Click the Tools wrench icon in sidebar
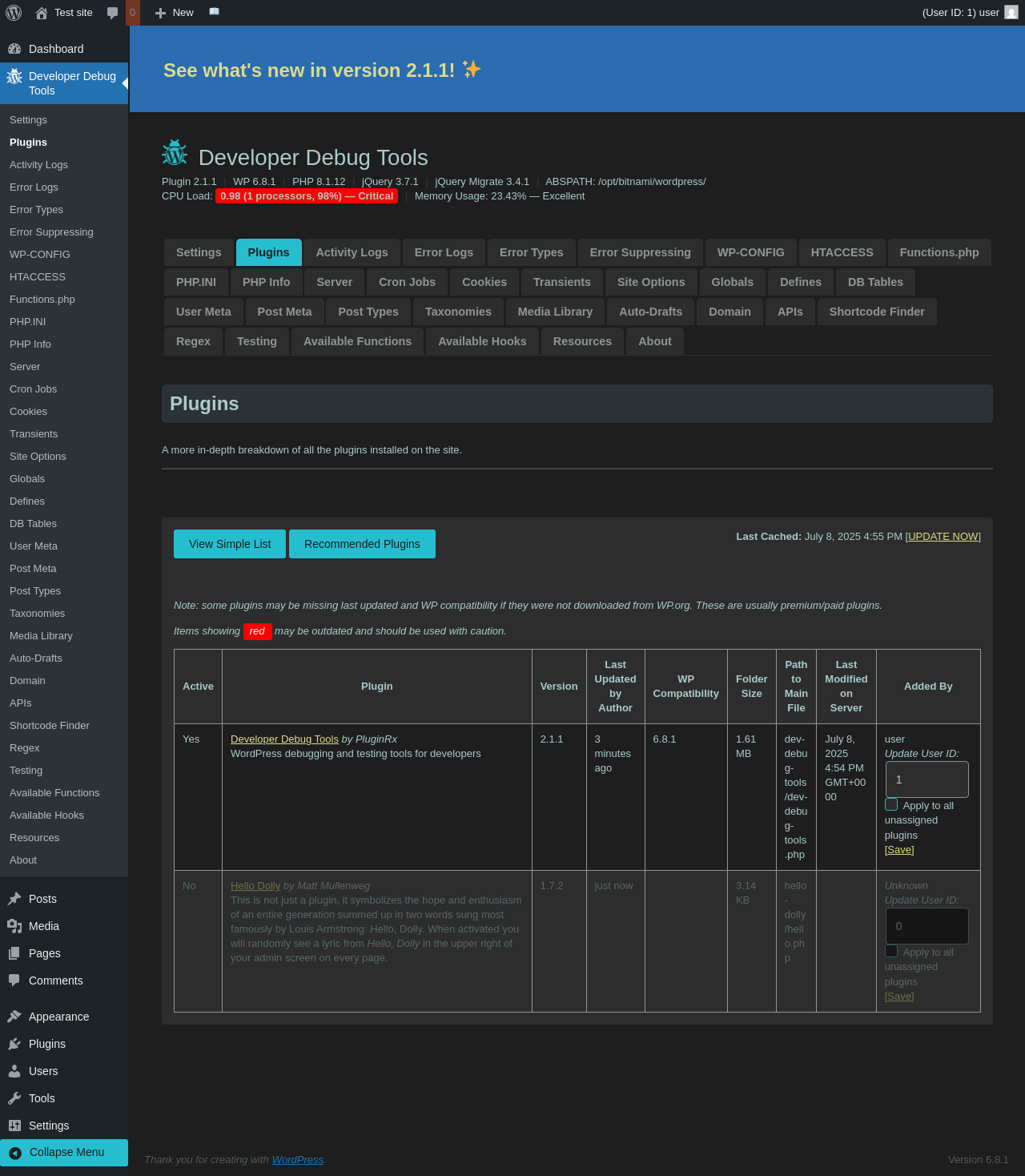This screenshot has width=1025, height=1176. pos(14,1098)
